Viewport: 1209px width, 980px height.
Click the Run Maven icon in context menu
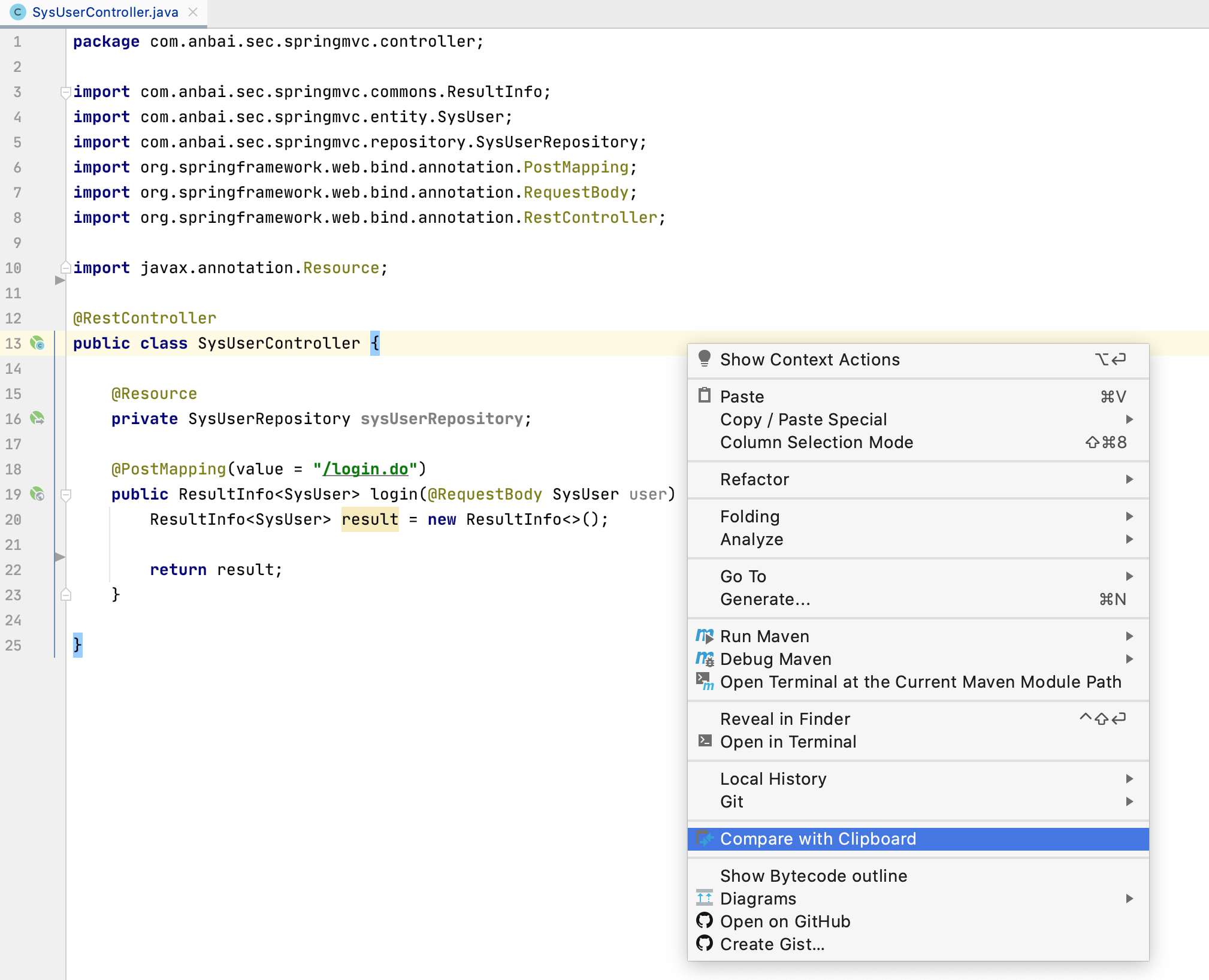tap(705, 636)
